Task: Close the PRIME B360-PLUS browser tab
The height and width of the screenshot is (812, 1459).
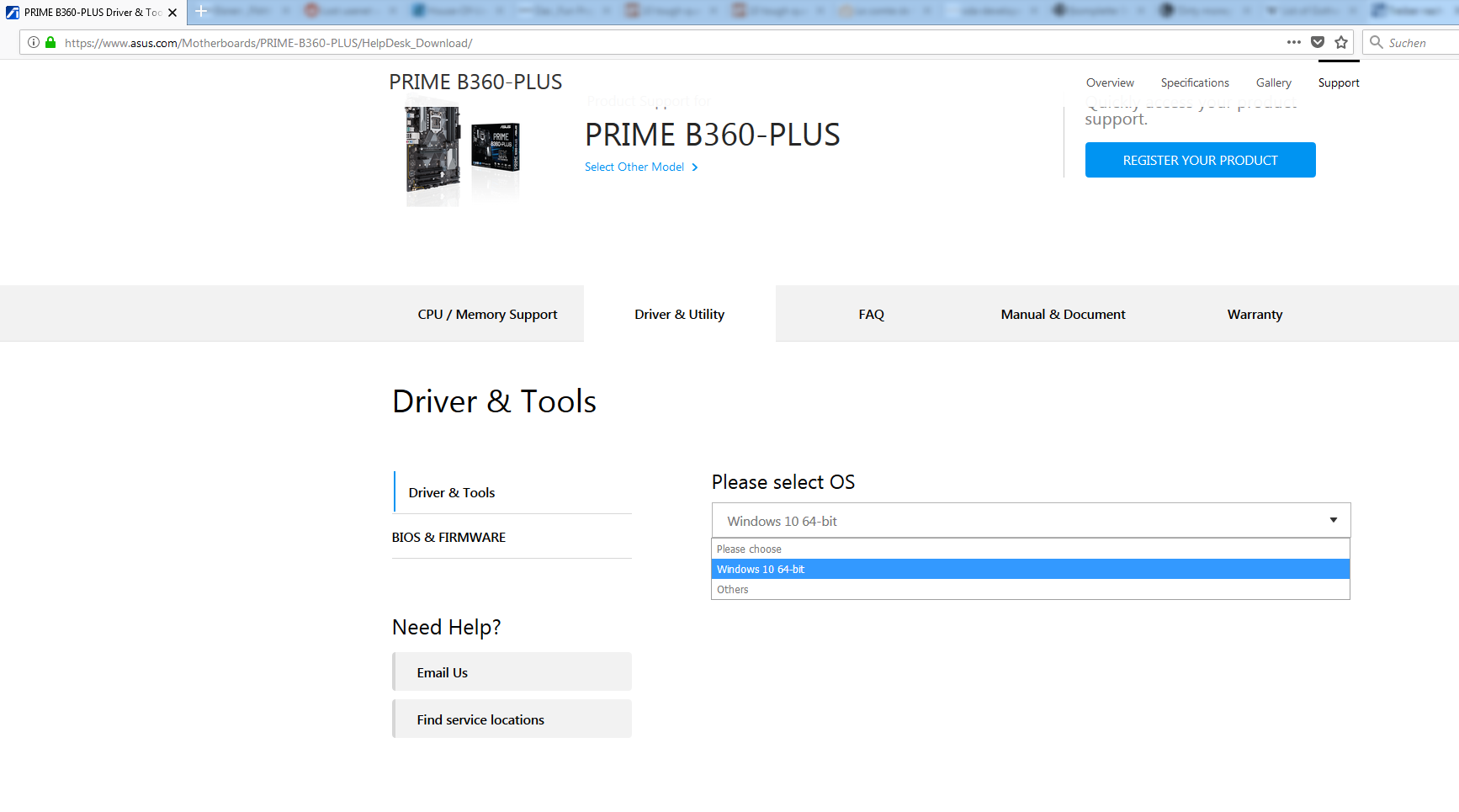Action: 172,13
